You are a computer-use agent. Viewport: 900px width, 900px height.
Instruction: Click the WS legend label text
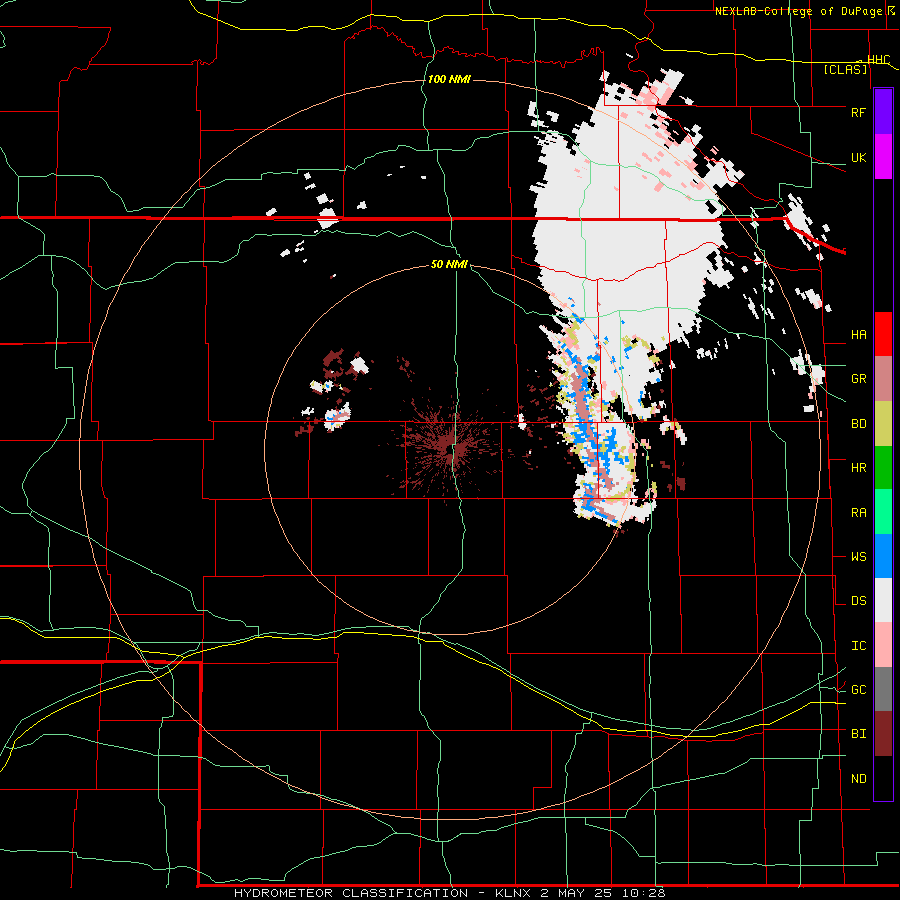pos(858,557)
